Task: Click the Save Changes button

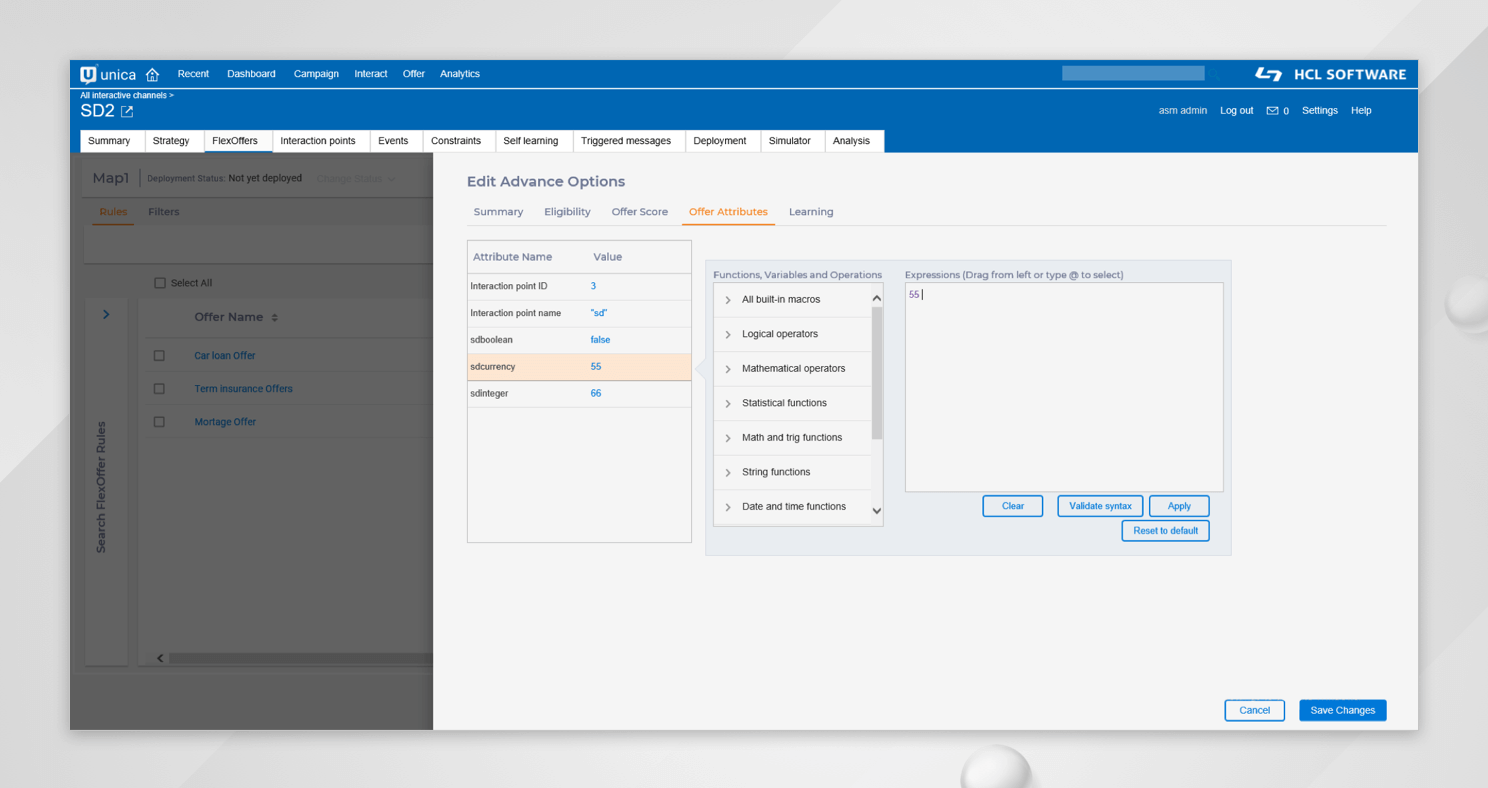Action: (1342, 710)
